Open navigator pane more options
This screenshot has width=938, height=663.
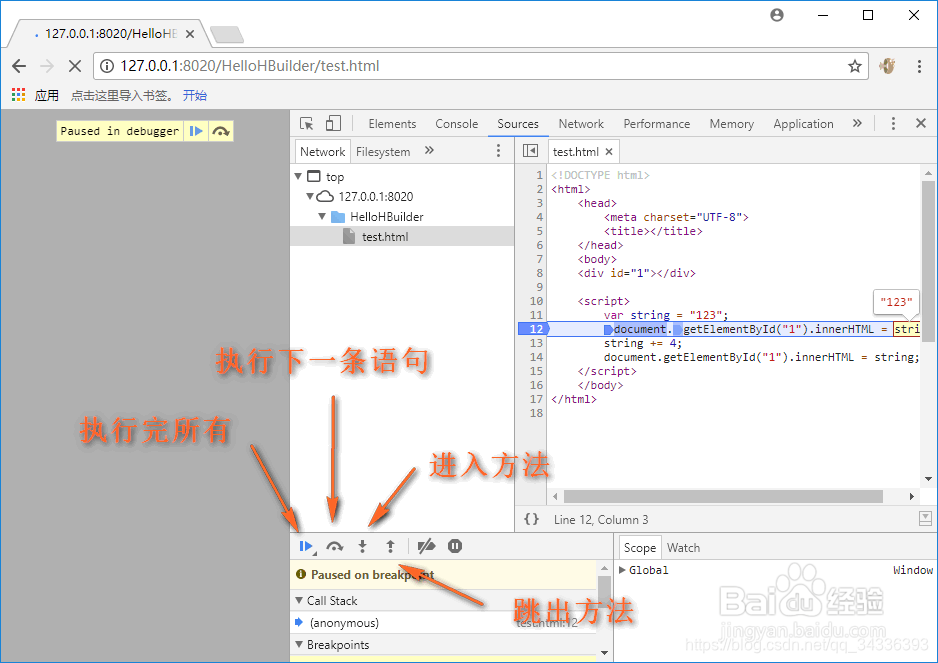coord(498,151)
